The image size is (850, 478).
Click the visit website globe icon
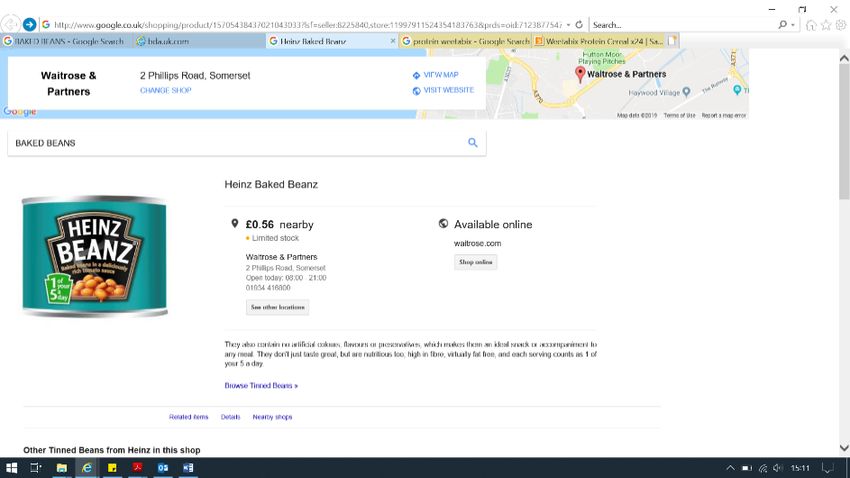tap(416, 91)
